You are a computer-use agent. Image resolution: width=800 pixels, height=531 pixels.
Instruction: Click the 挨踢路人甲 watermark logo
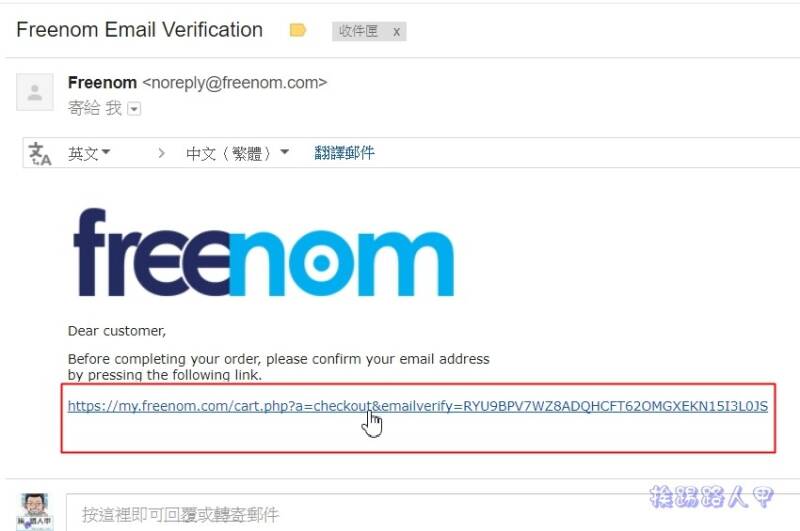(712, 496)
